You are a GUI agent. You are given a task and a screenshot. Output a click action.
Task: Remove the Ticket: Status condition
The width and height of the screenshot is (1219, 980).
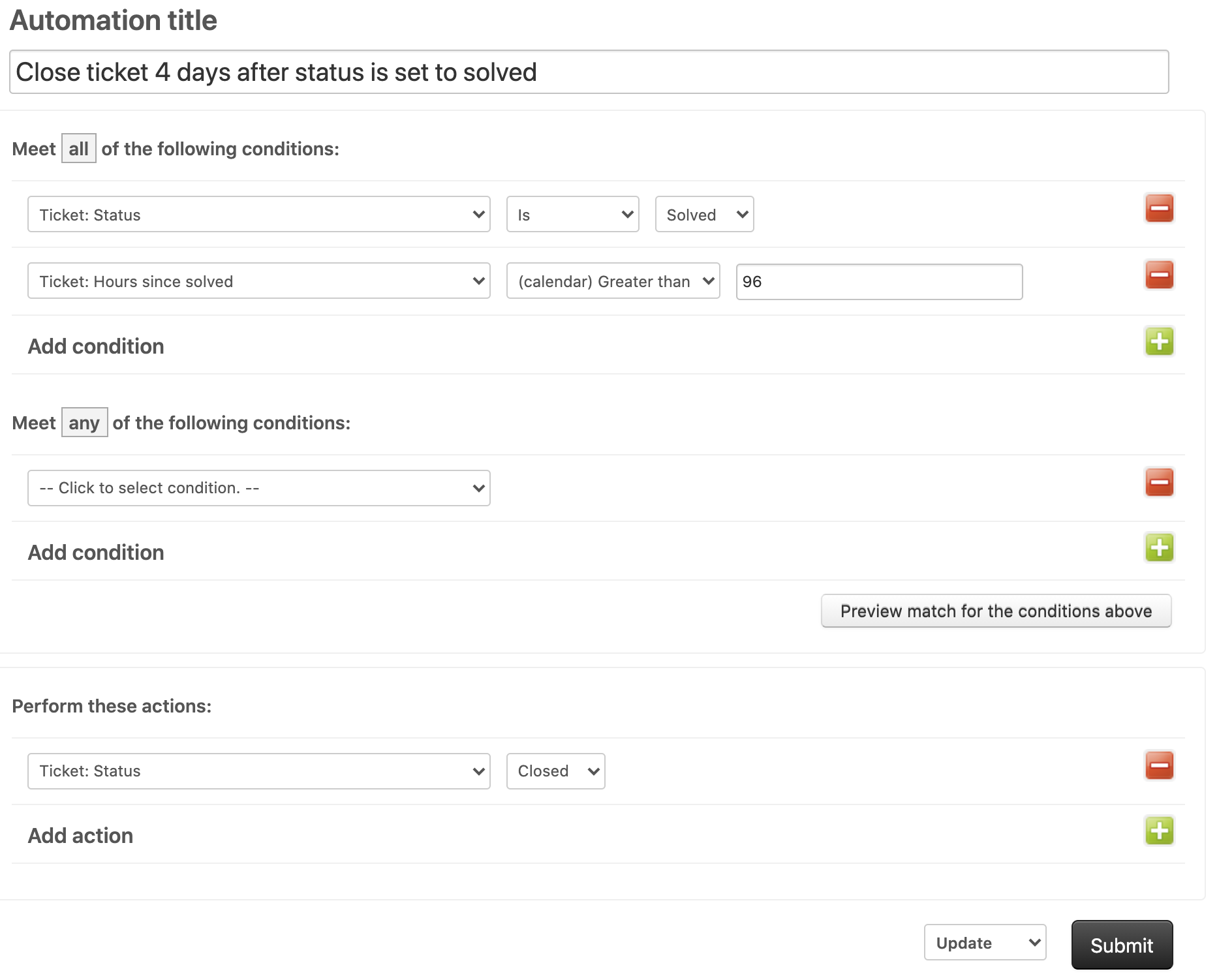click(1159, 209)
